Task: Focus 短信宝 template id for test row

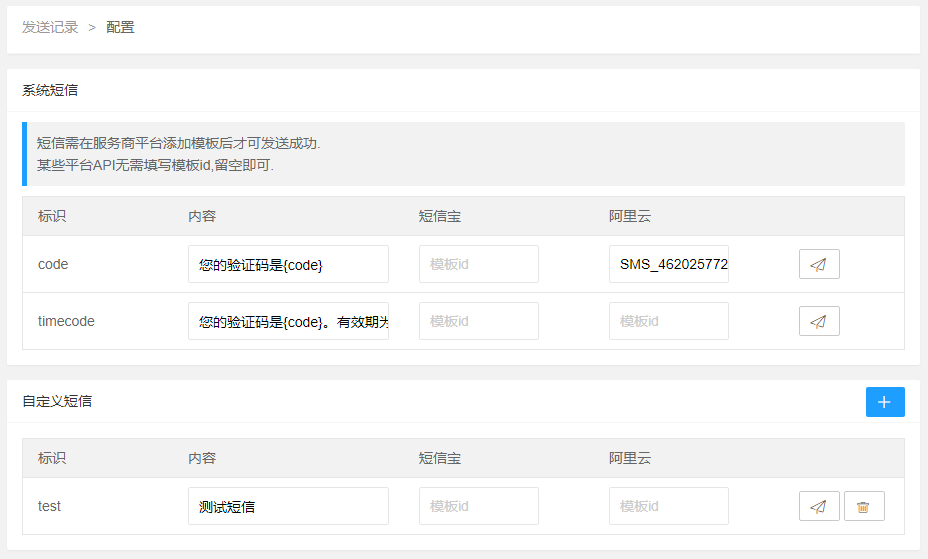Action: pyautogui.click(x=479, y=506)
